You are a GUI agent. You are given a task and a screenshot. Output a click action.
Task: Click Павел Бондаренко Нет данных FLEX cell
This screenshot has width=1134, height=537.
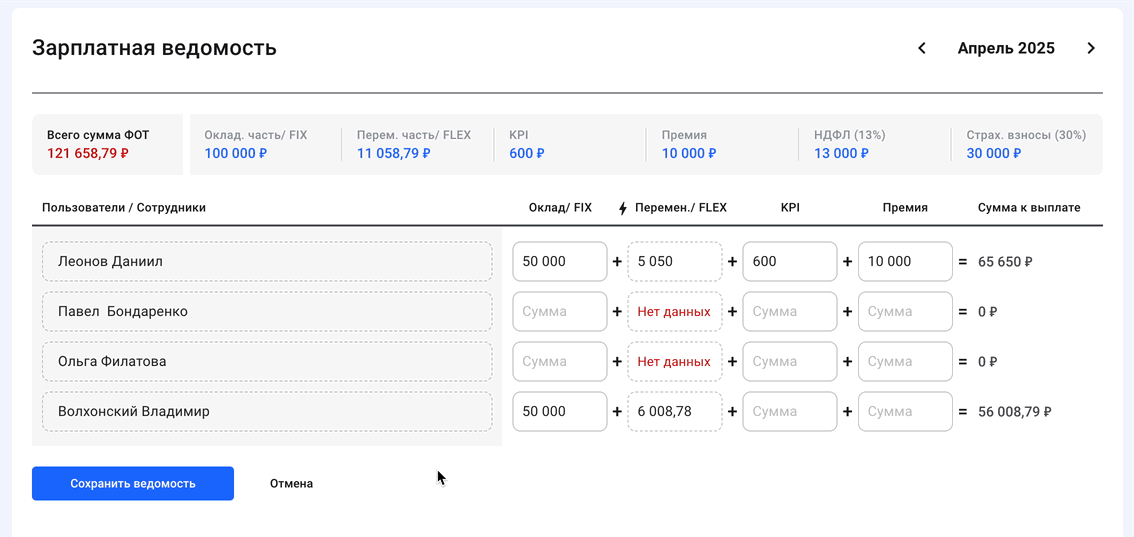coord(674,311)
